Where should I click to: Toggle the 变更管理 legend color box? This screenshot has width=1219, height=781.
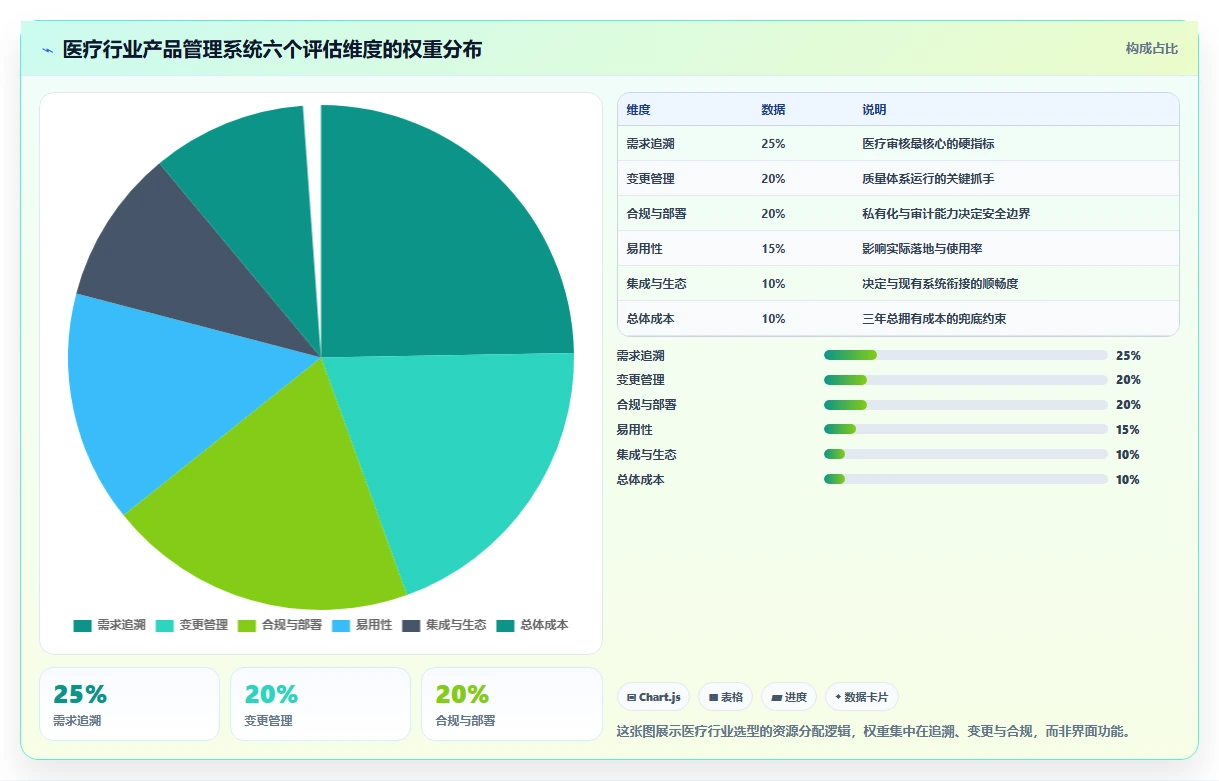pyautogui.click(x=165, y=625)
